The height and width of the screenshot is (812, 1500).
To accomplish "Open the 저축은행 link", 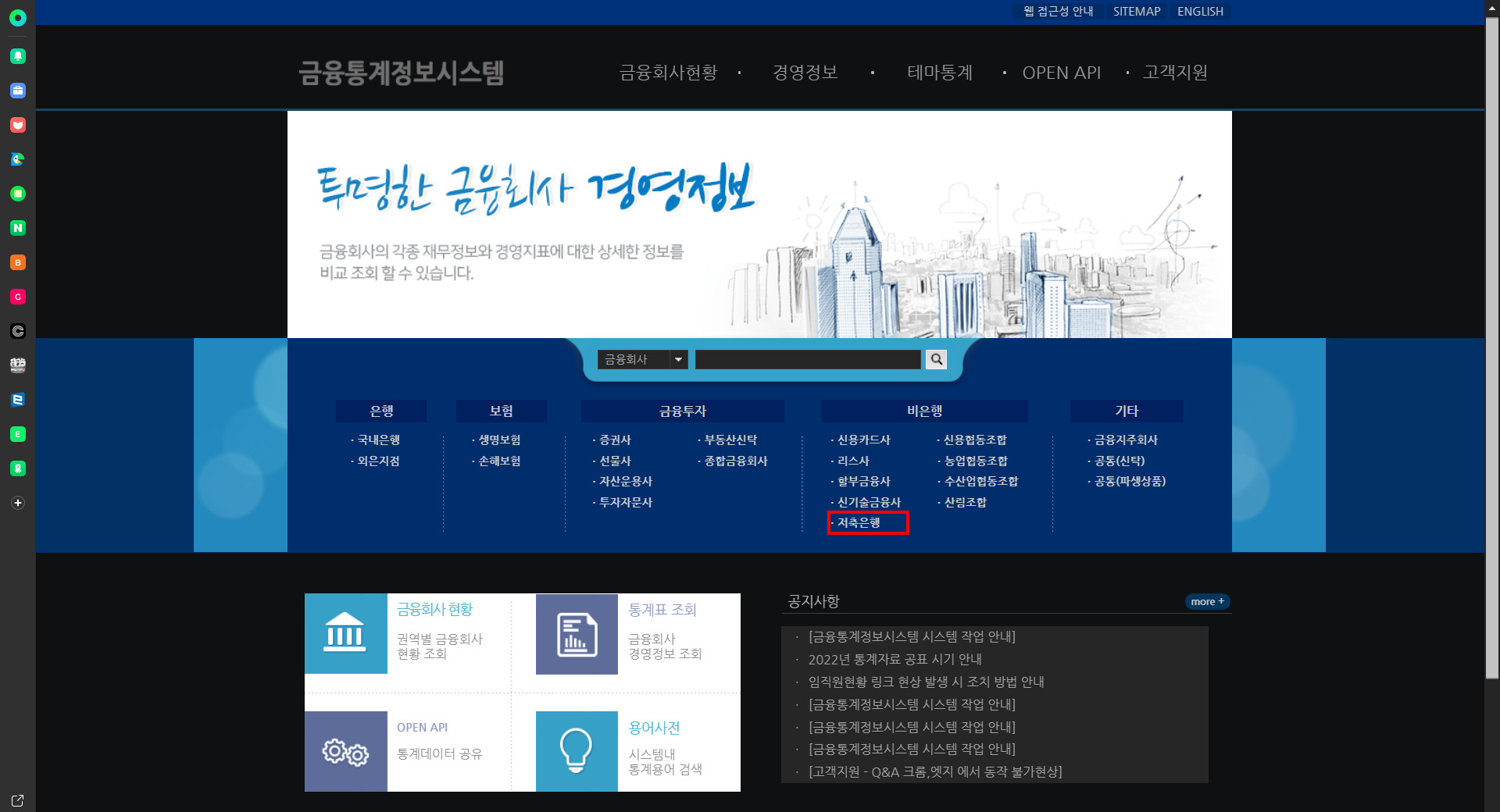I will (x=859, y=523).
